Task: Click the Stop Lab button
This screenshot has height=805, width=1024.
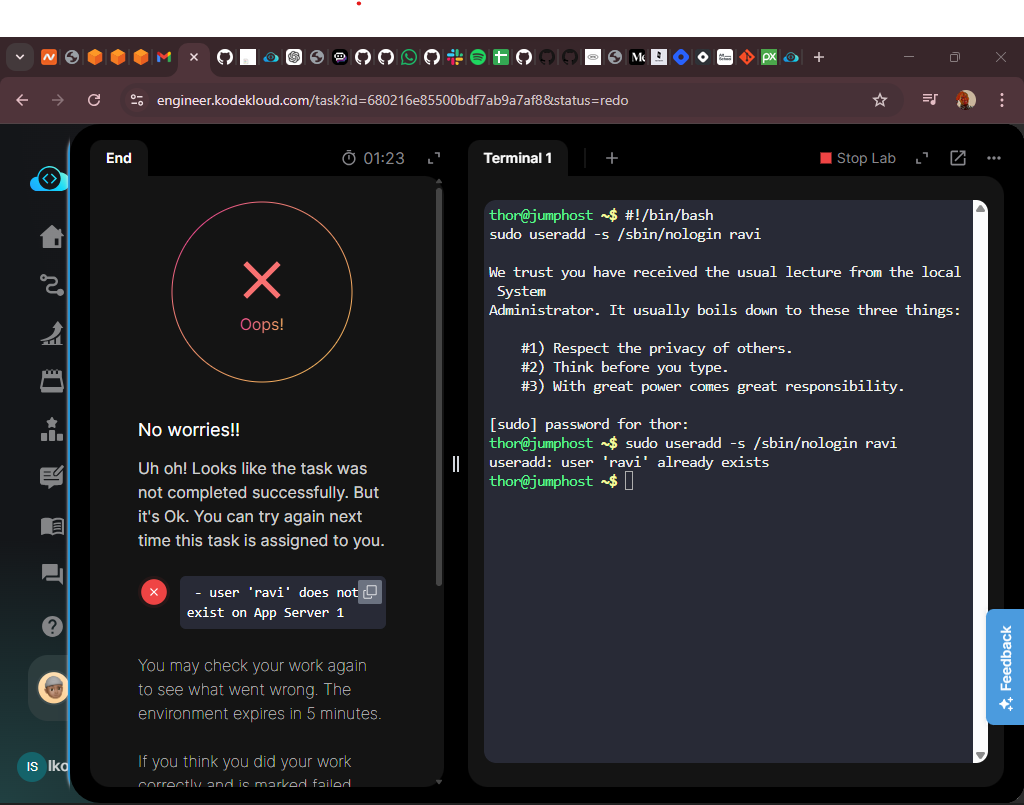Action: (857, 158)
